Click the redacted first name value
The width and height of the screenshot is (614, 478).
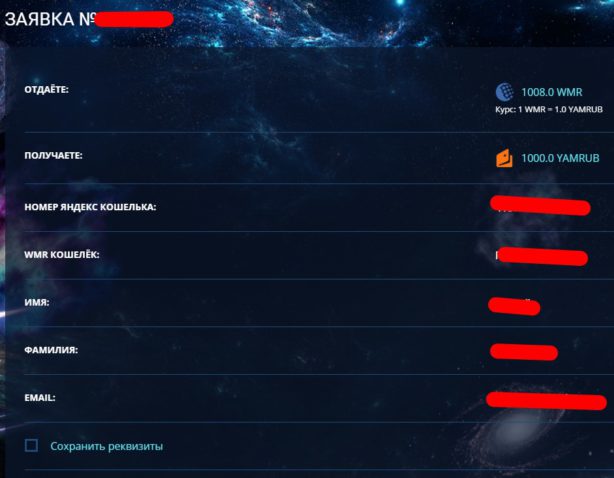(x=514, y=306)
